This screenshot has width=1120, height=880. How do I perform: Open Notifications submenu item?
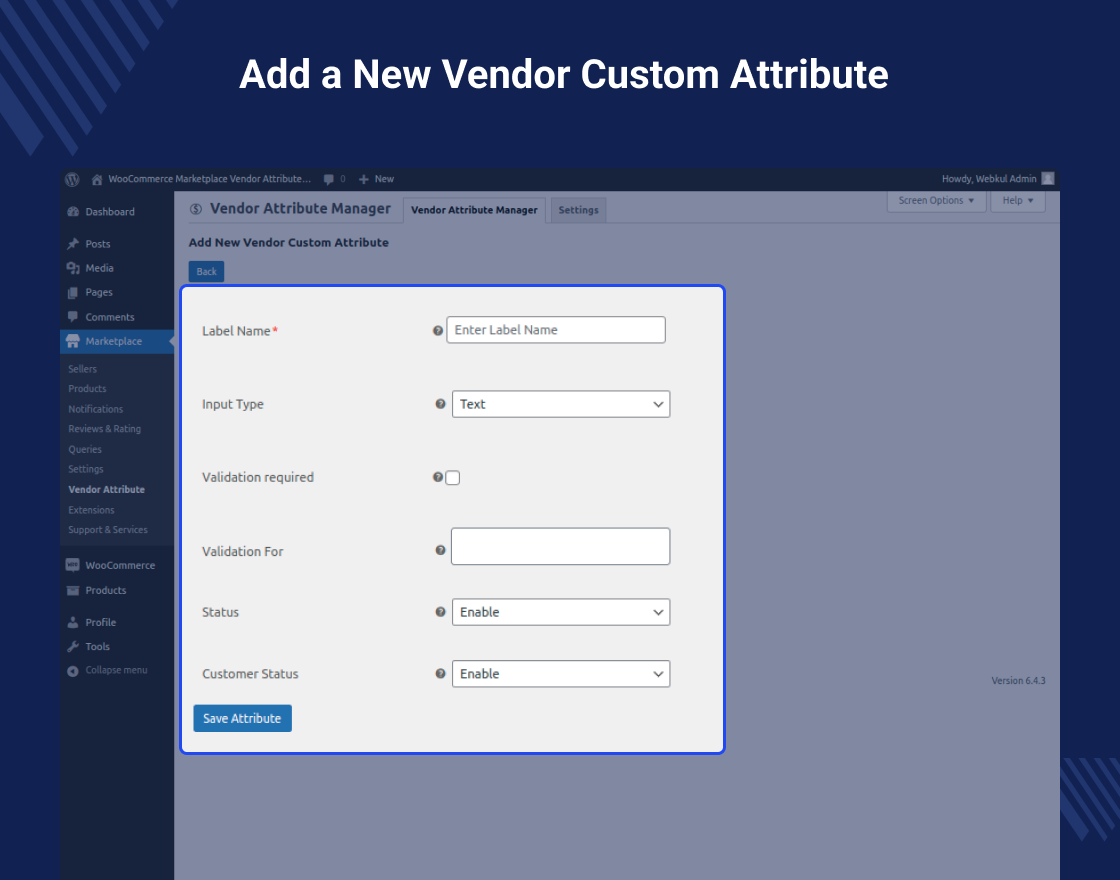[96, 409]
